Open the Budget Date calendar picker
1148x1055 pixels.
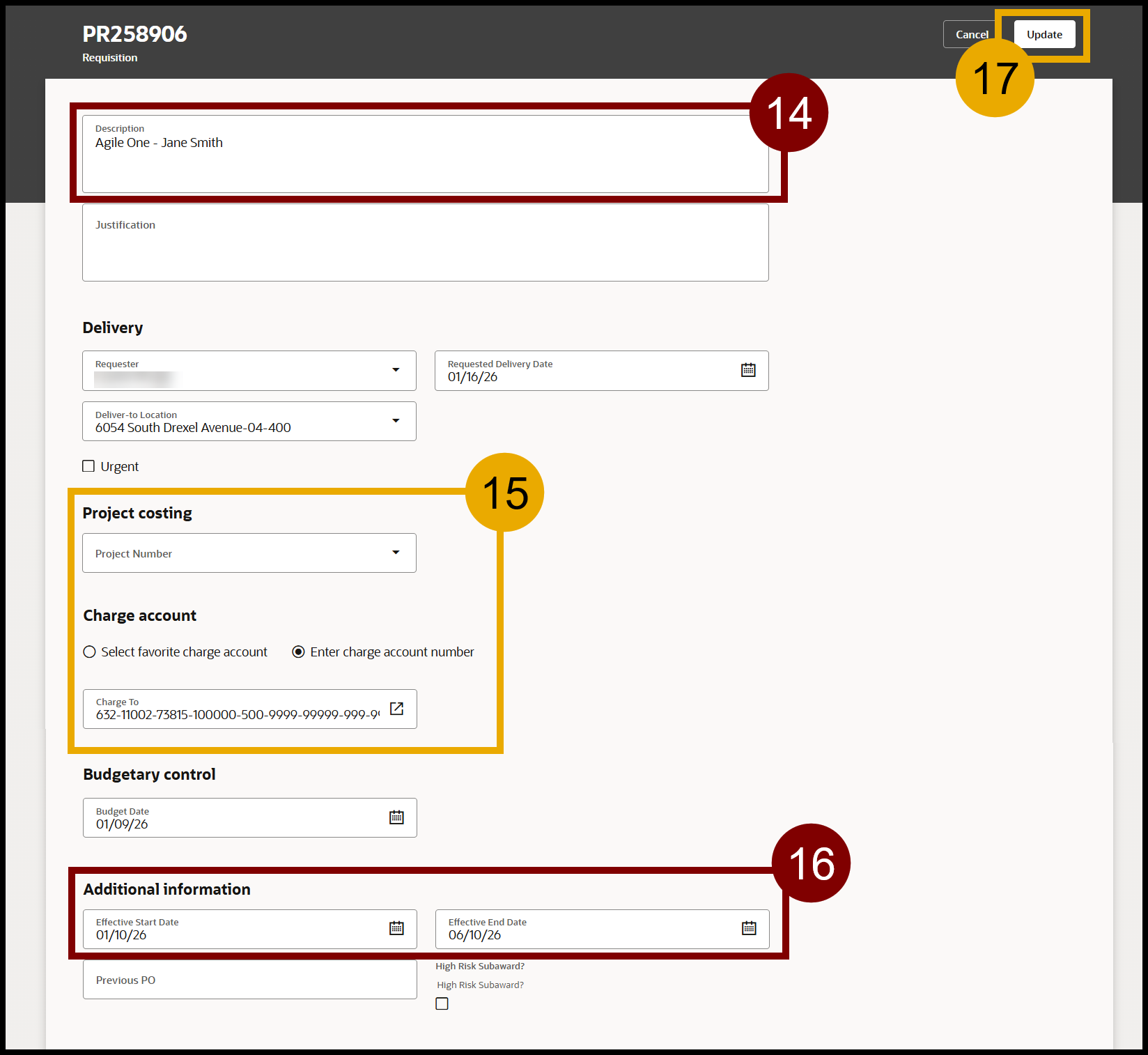396,817
